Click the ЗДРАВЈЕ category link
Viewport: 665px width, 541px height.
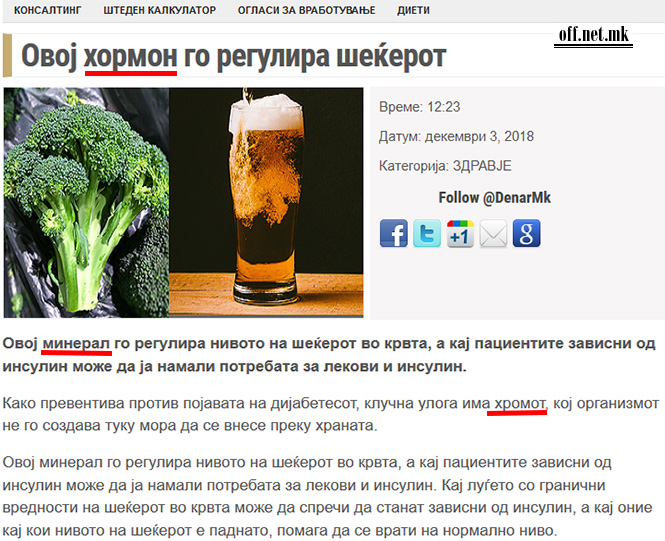click(x=482, y=166)
